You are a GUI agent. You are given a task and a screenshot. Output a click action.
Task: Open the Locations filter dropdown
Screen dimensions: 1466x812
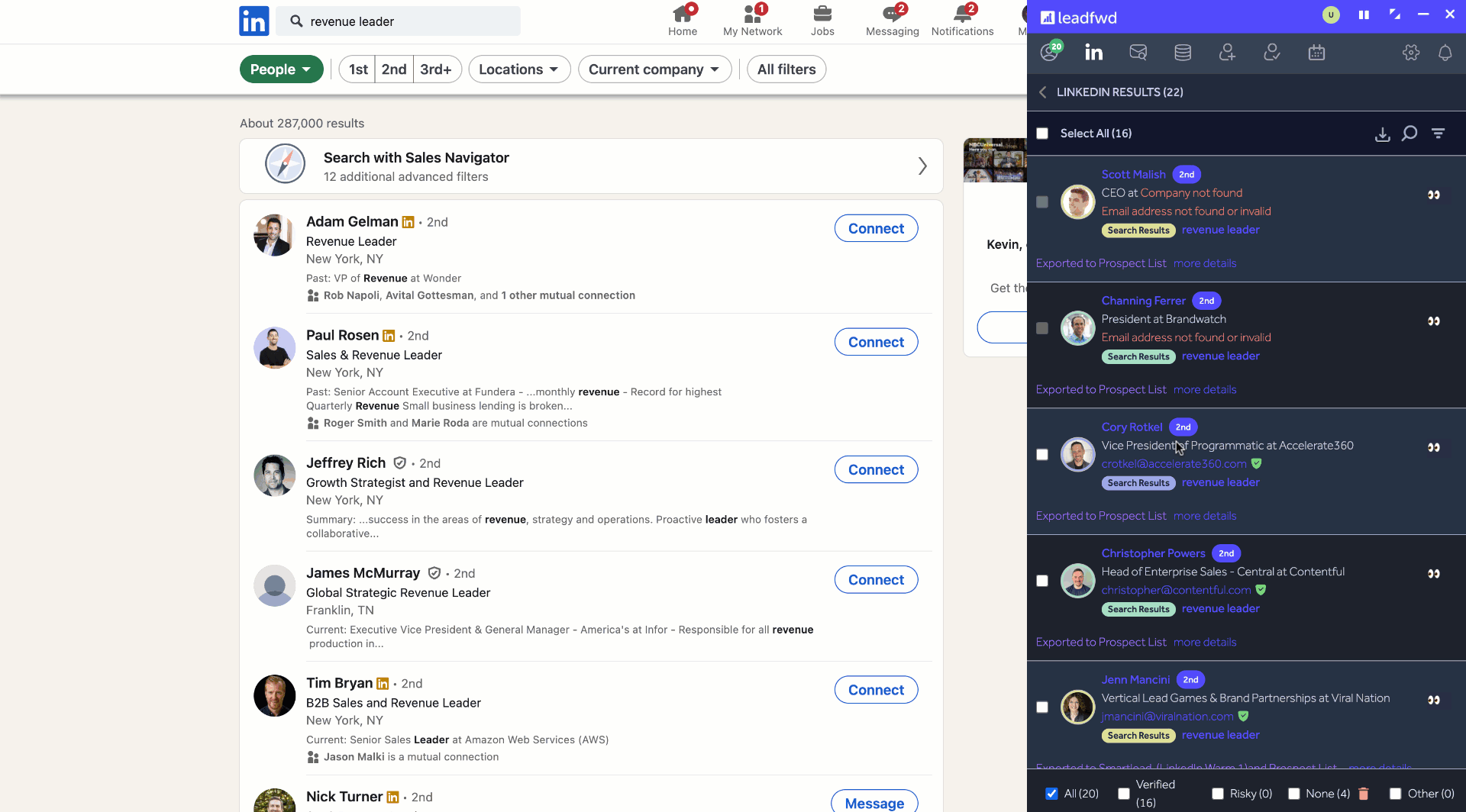click(x=519, y=69)
